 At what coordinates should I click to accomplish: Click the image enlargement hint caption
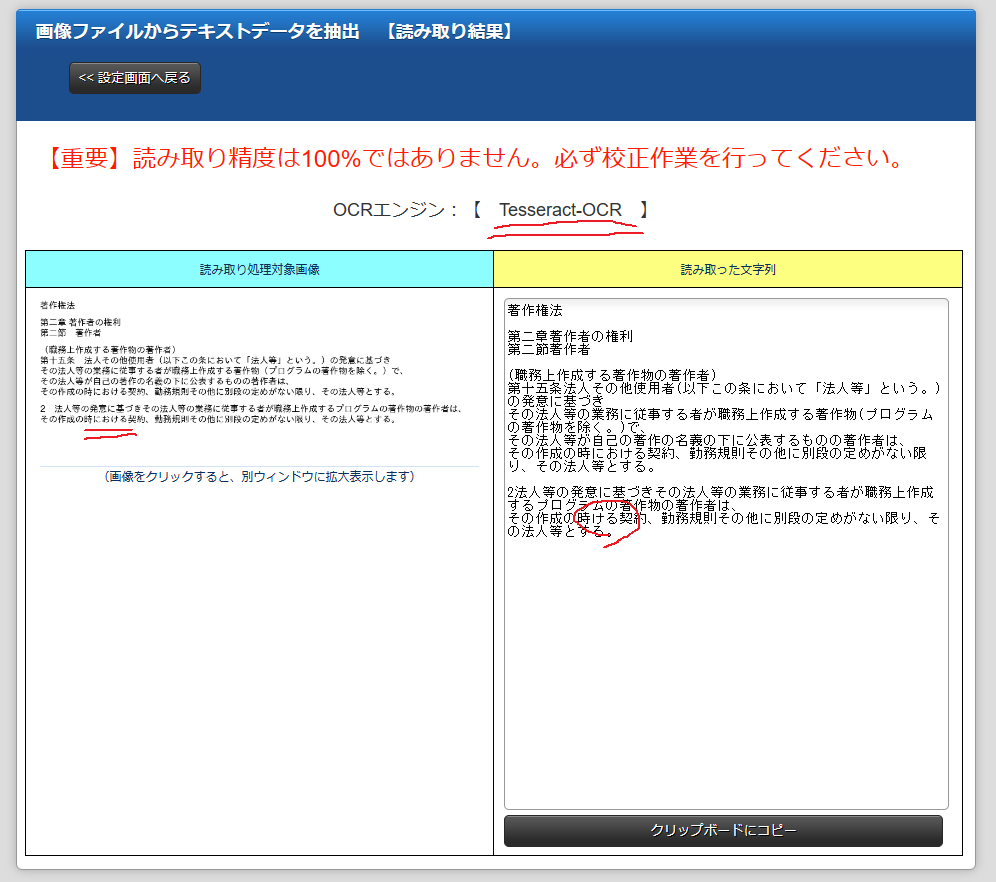(259, 477)
